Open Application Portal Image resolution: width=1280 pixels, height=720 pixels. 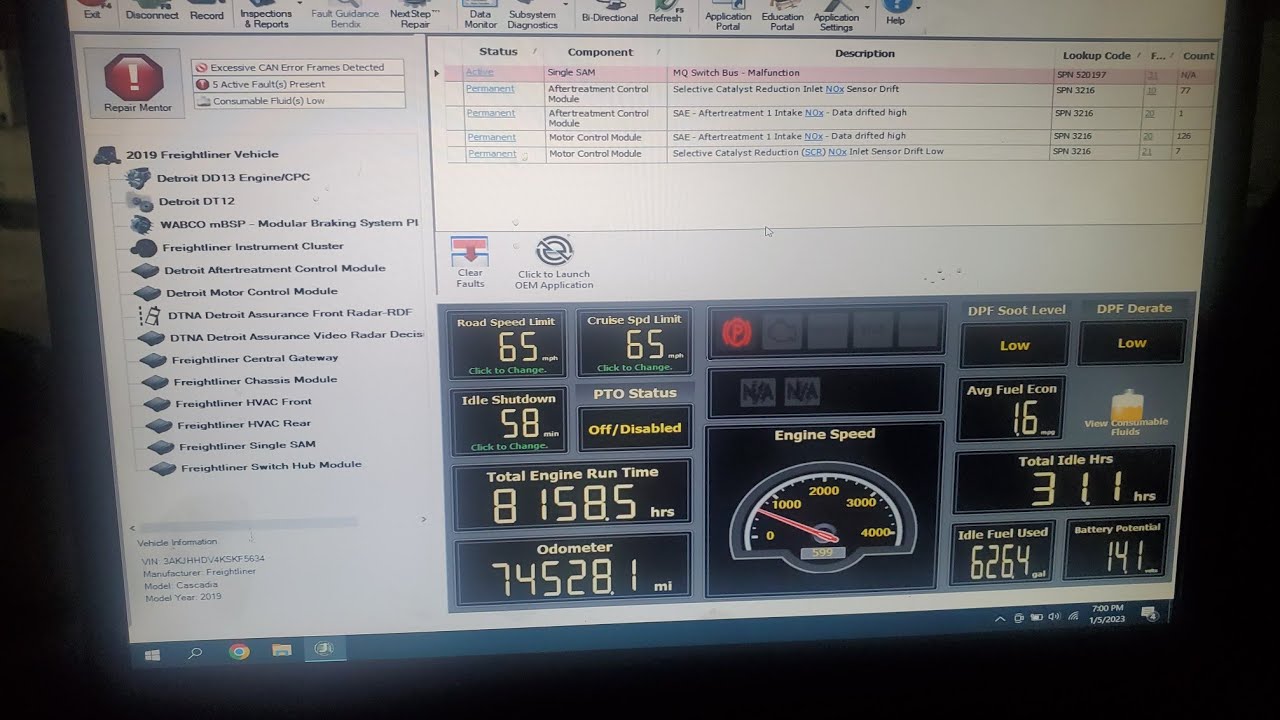tap(728, 17)
